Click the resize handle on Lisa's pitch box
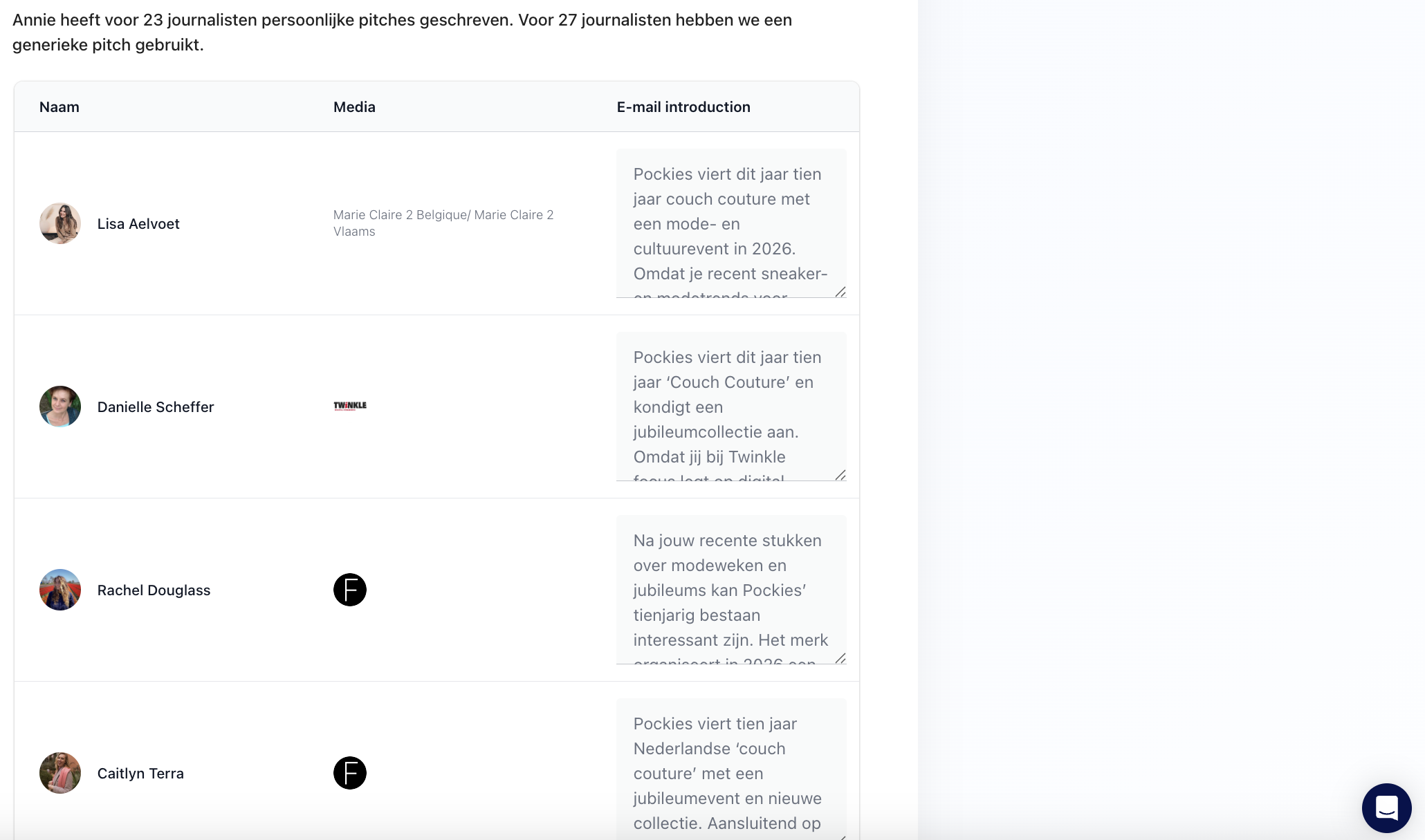The image size is (1425, 840). coord(841,293)
